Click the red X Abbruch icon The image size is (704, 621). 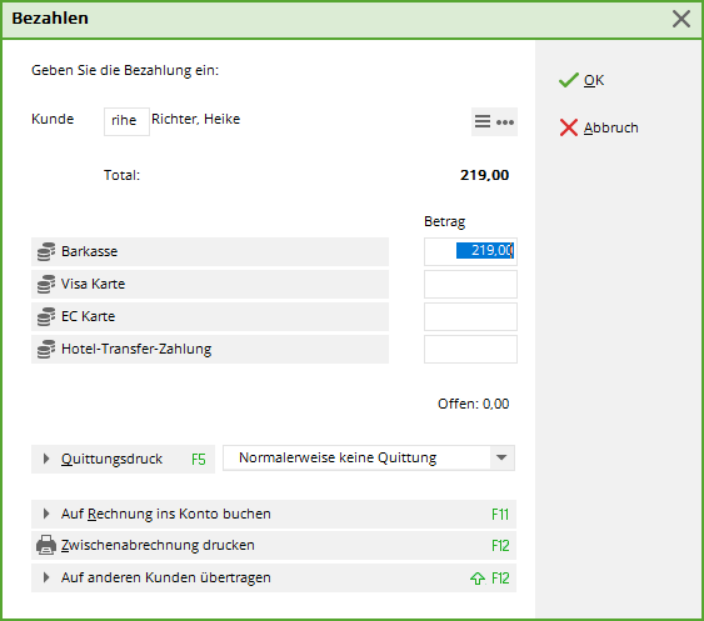pos(568,128)
